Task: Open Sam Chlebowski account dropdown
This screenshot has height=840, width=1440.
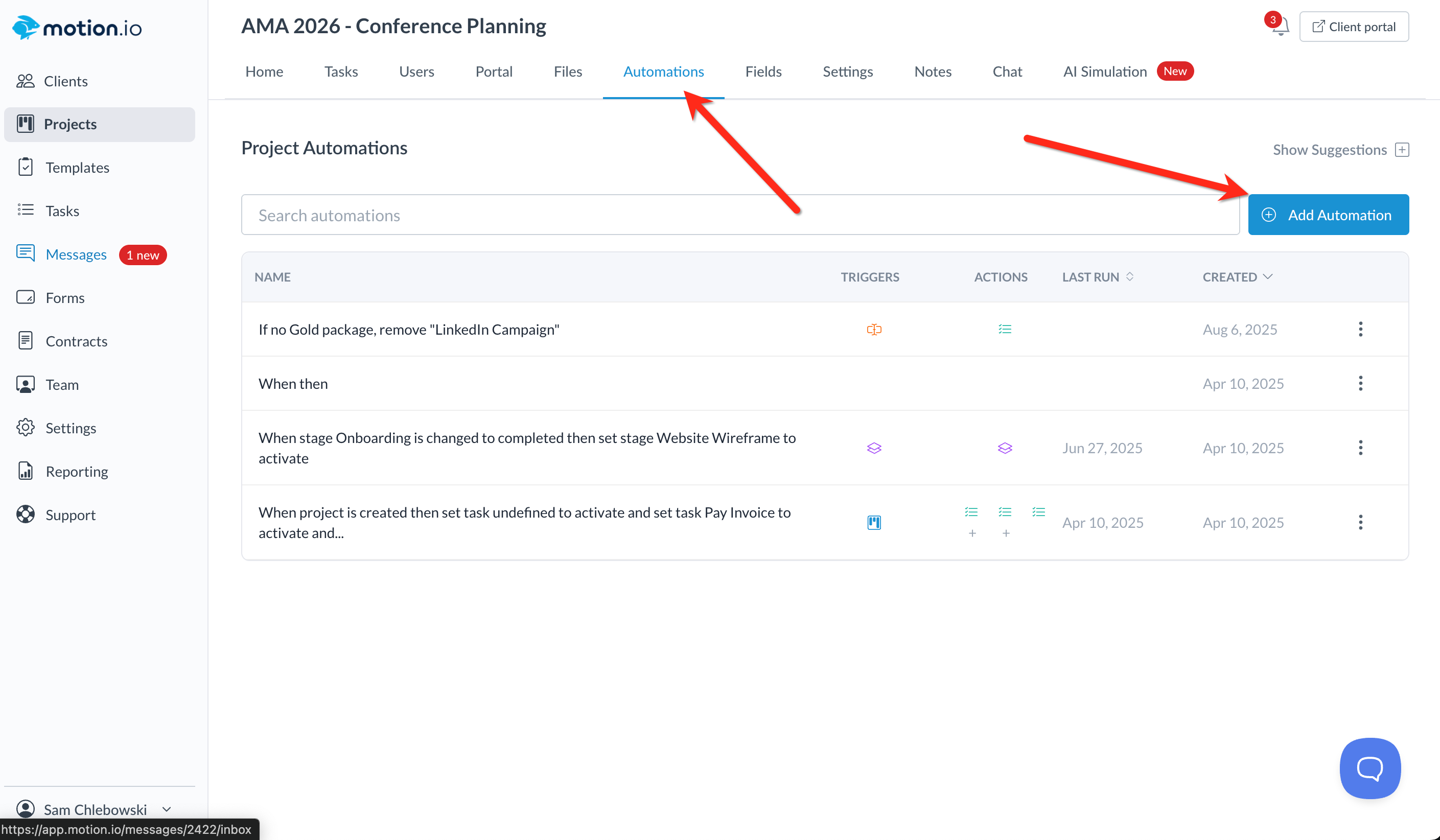Action: (95, 808)
